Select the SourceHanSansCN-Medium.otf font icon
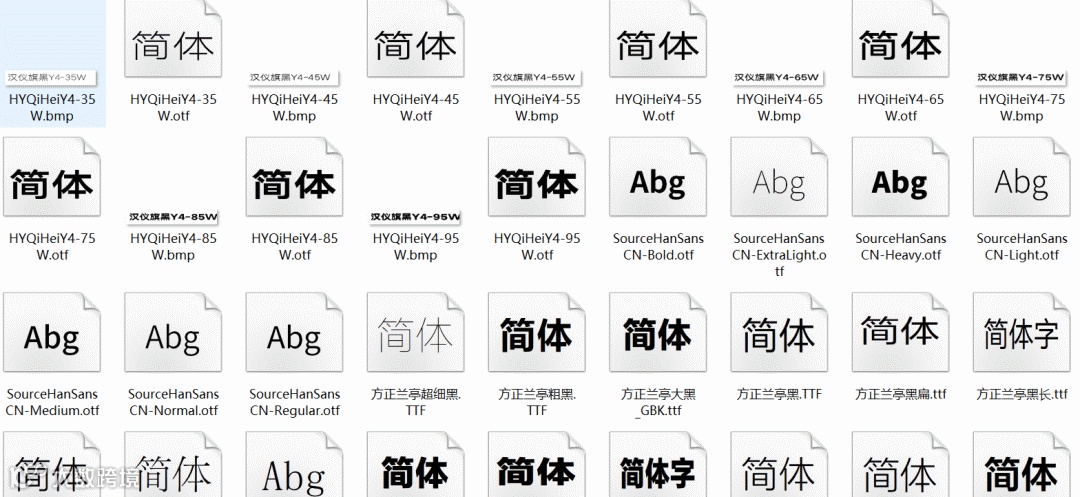 point(52,332)
